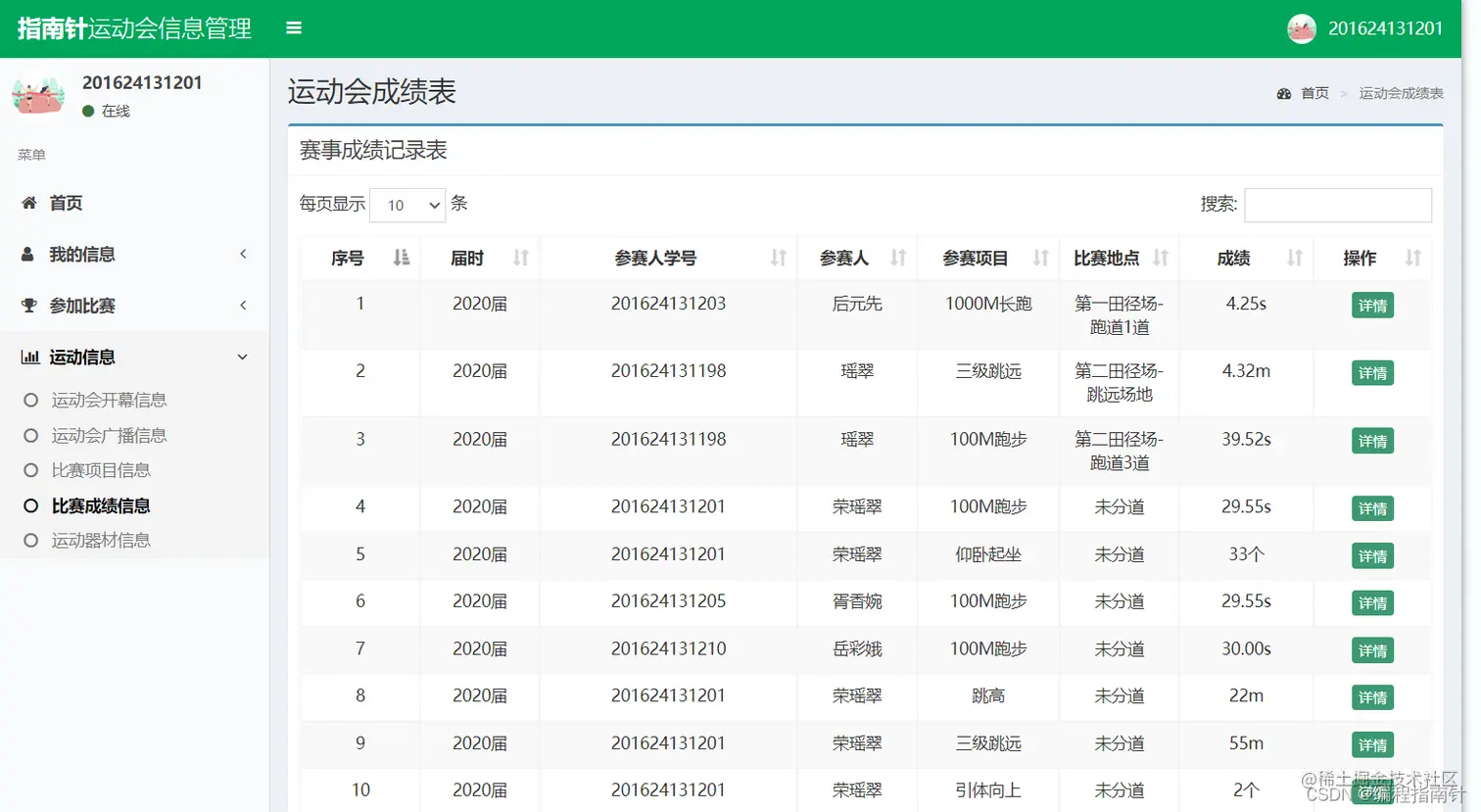Expand 我的信息 menu chevron
The image size is (1481, 812).
point(243,254)
